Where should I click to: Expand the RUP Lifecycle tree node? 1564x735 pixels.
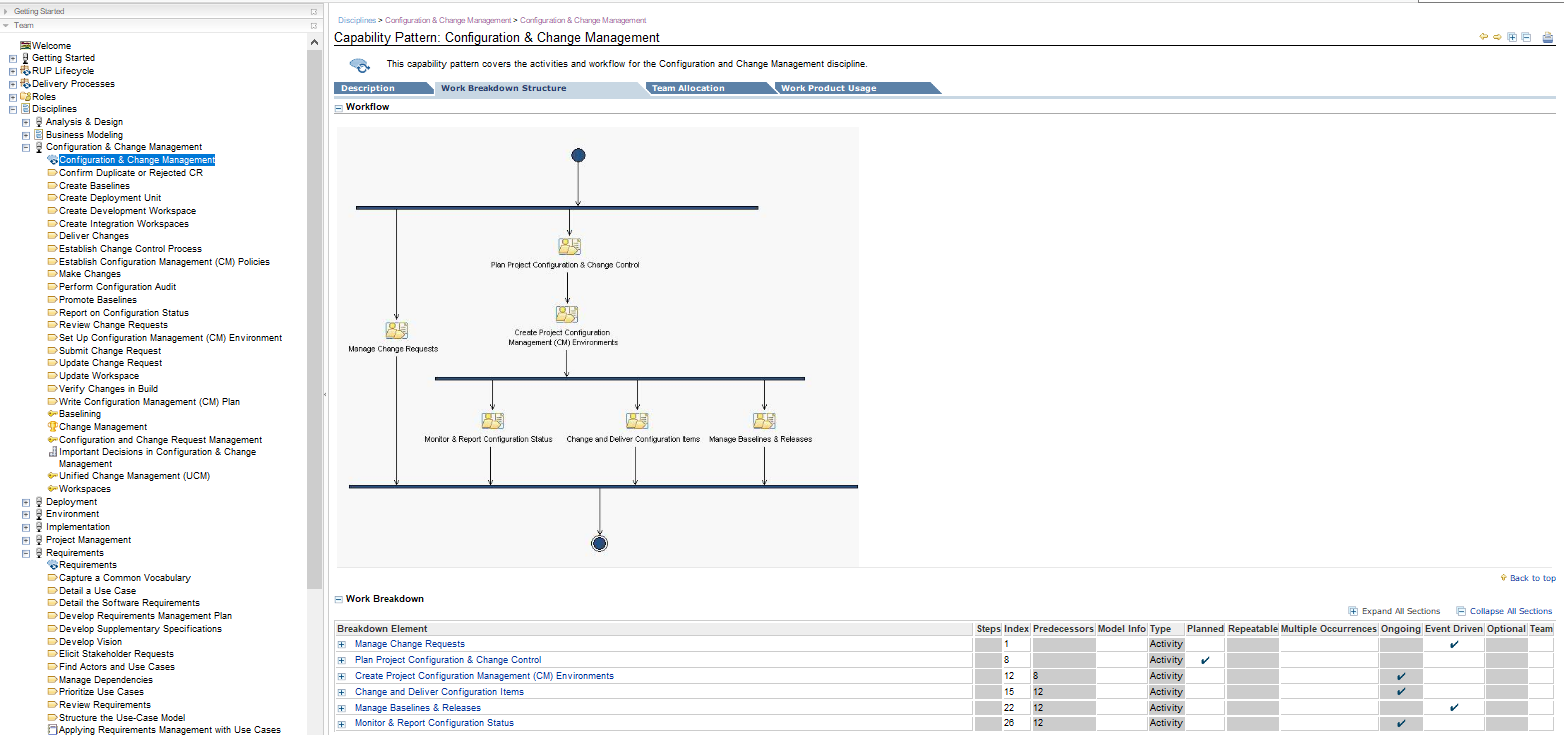point(13,71)
